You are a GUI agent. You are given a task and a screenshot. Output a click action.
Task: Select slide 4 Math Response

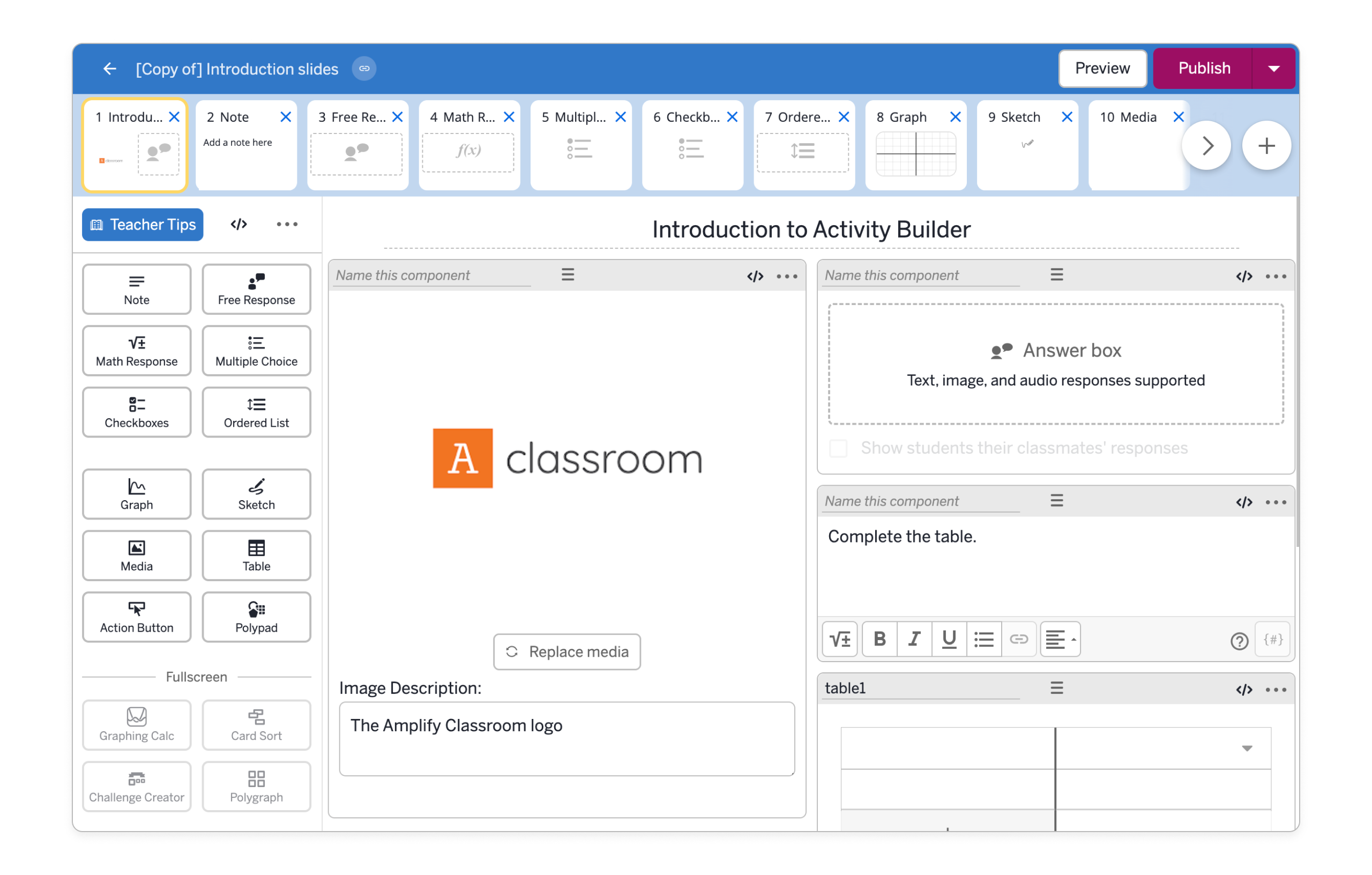click(469, 145)
